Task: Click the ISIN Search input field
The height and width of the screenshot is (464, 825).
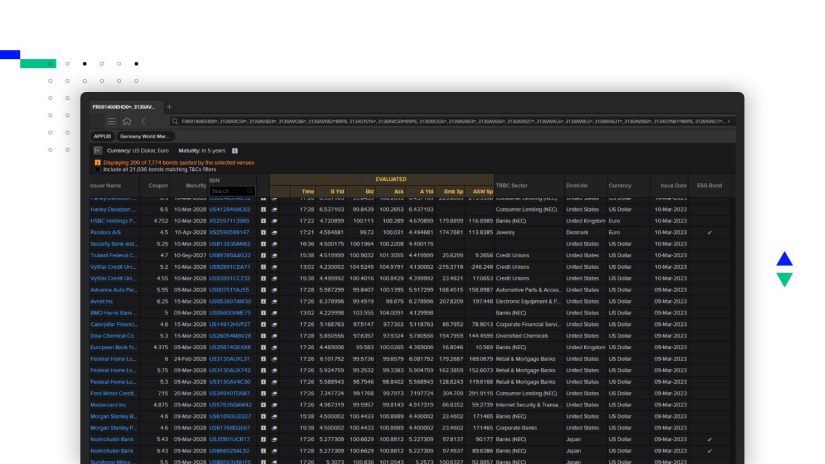Action: point(228,191)
